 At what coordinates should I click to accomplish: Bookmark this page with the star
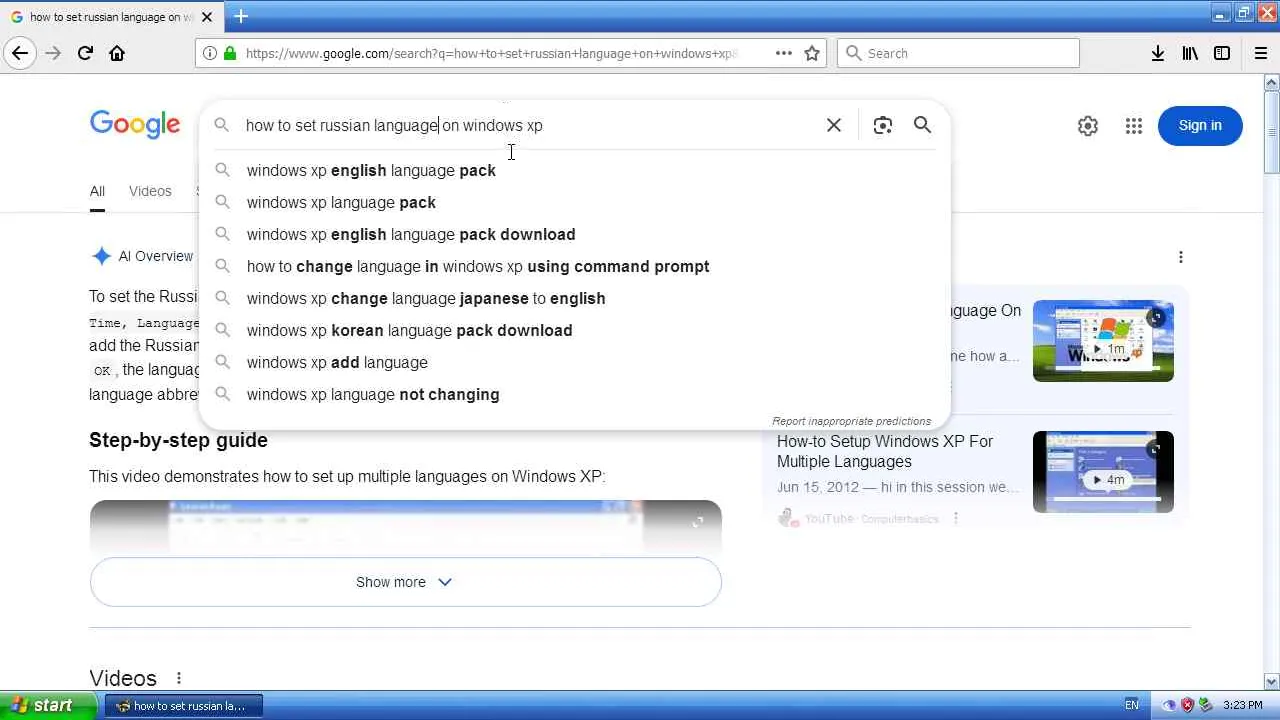click(812, 53)
